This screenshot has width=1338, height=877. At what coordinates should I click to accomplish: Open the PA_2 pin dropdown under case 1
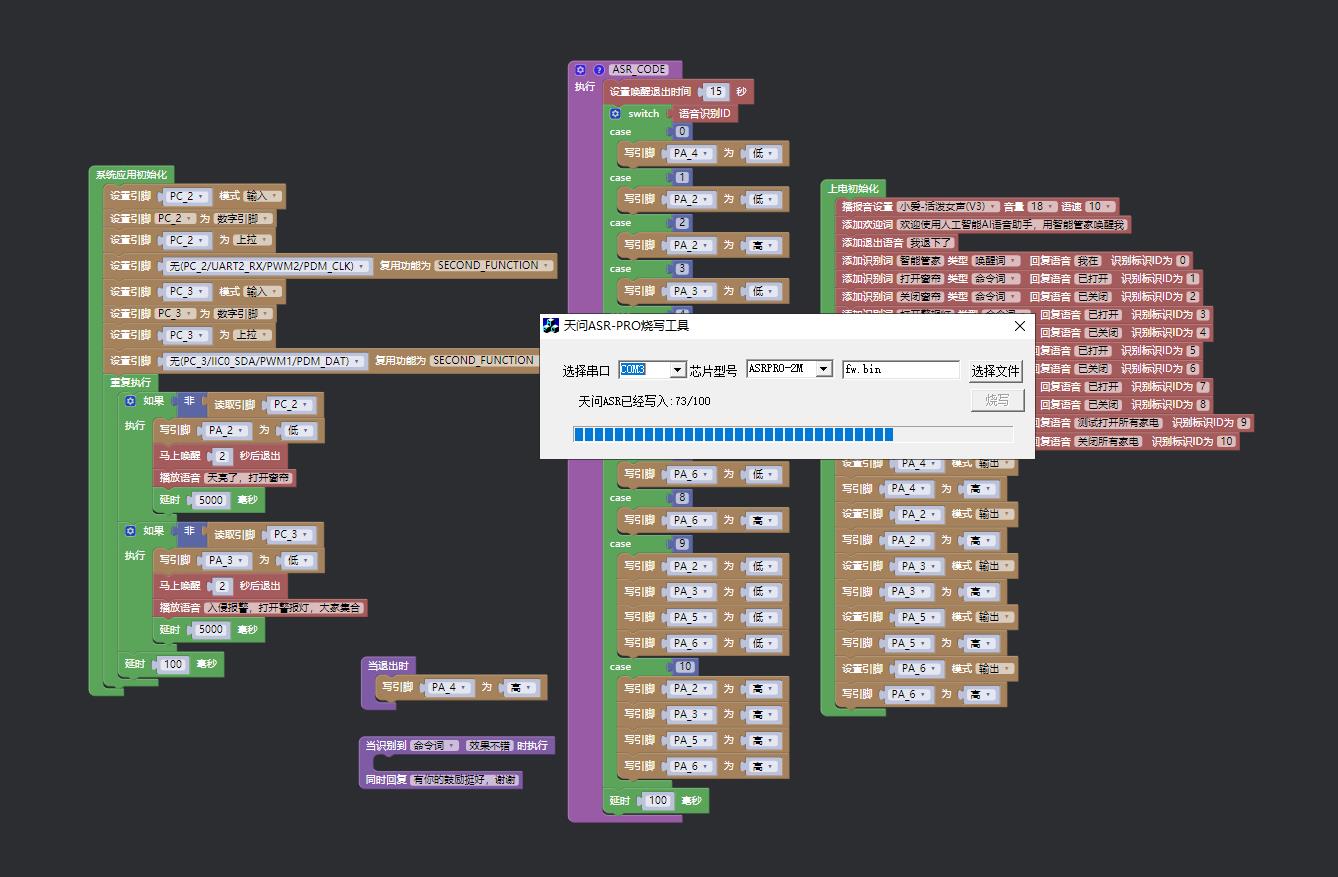coord(692,199)
